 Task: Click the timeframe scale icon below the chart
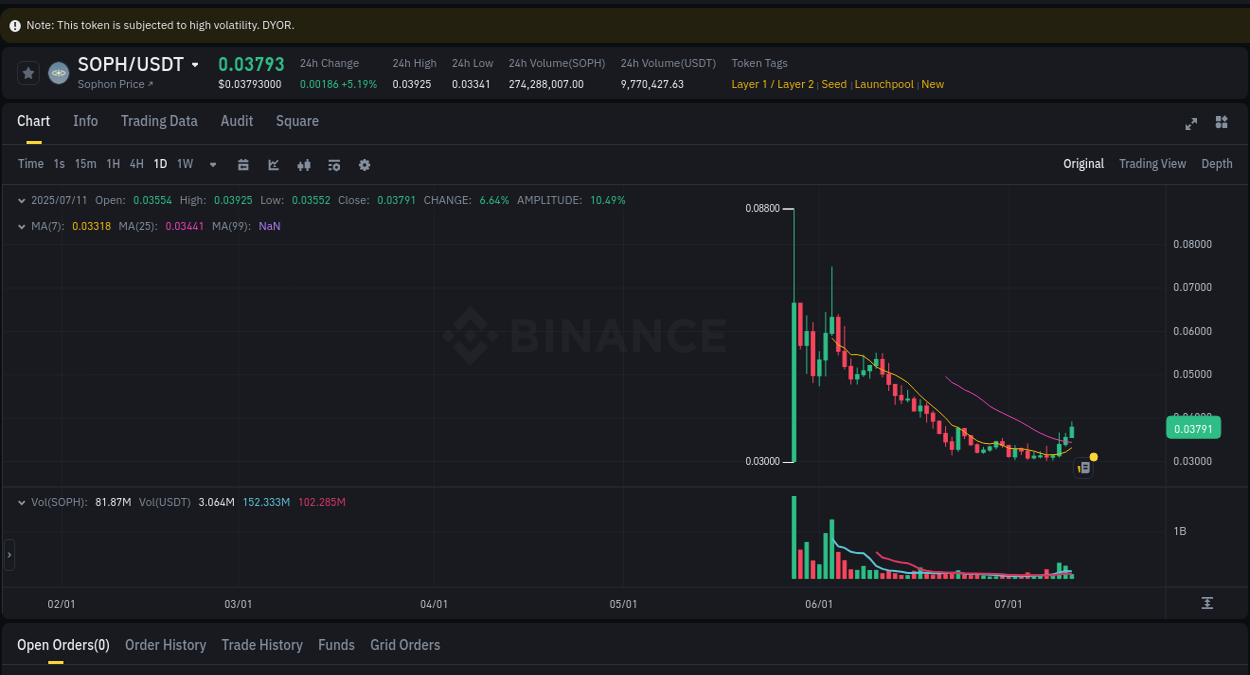[x=1207, y=603]
